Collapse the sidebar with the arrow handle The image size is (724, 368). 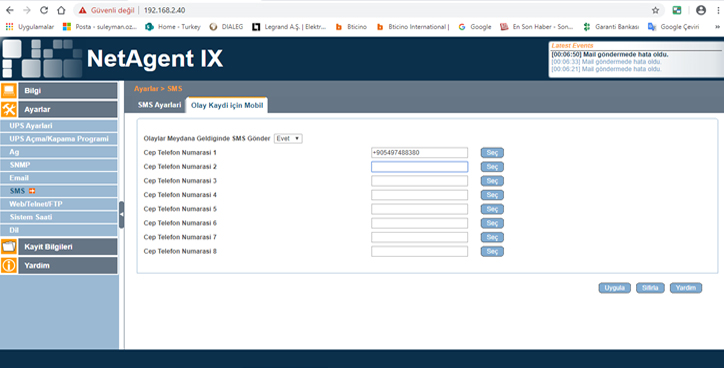click(x=121, y=214)
